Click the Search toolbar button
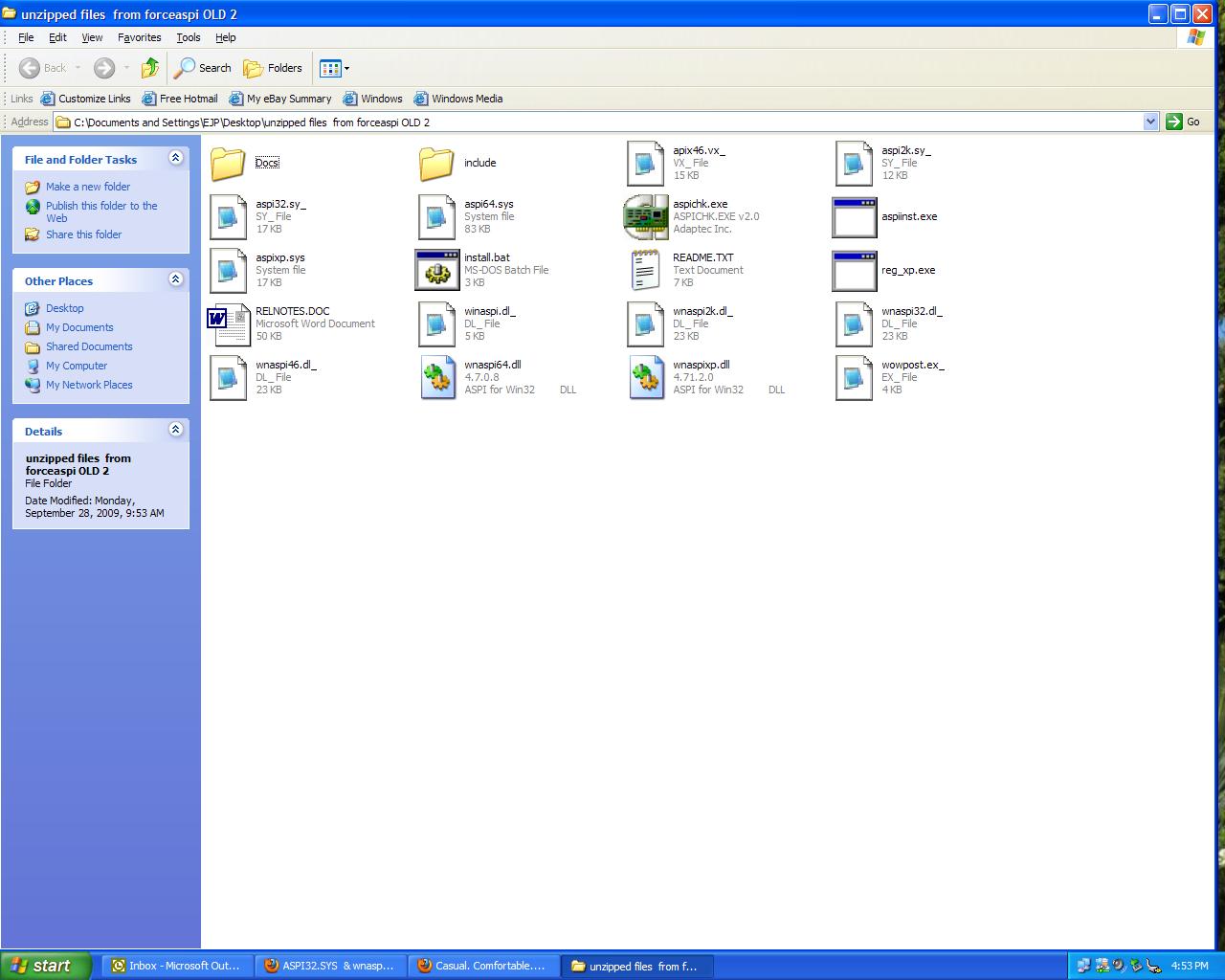1225x980 pixels. pyautogui.click(x=203, y=68)
